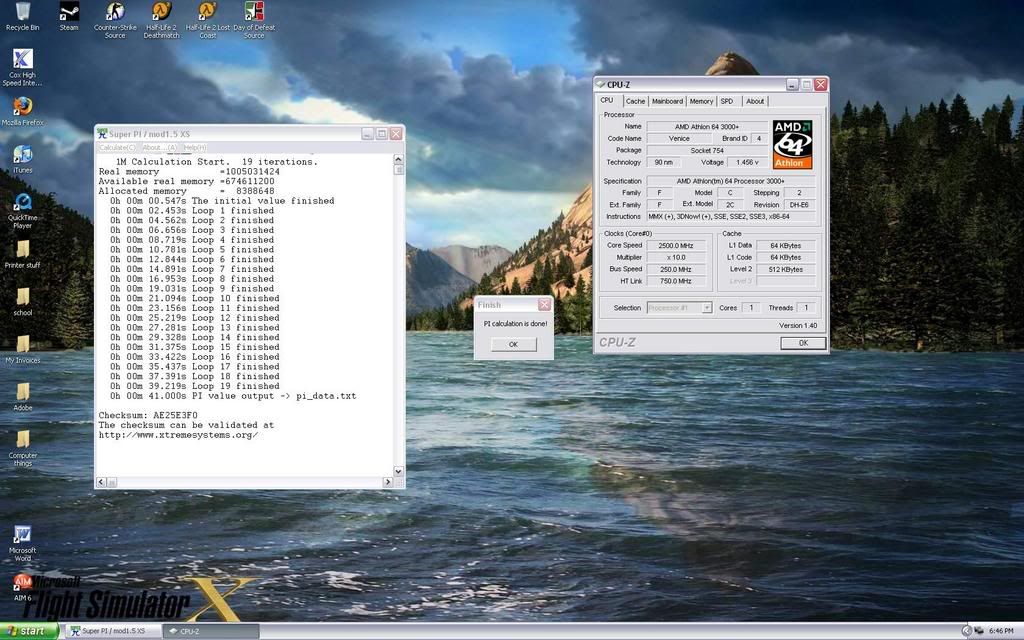The width and height of the screenshot is (1024, 640).
Task: Click the Super PI horizontal scroll right arrow
Action: click(388, 482)
